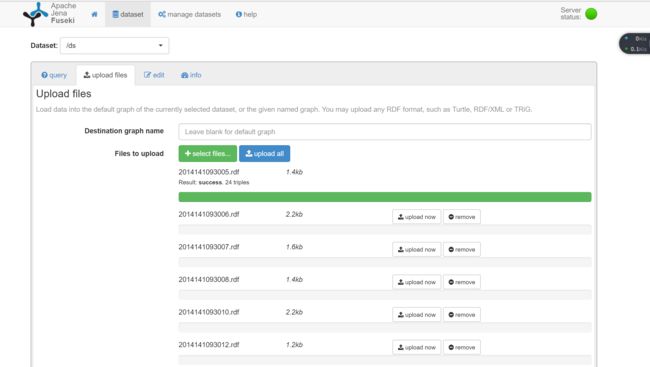The width and height of the screenshot is (650, 367).
Task: Click file name 2014141093005.rdf
Action: point(209,172)
